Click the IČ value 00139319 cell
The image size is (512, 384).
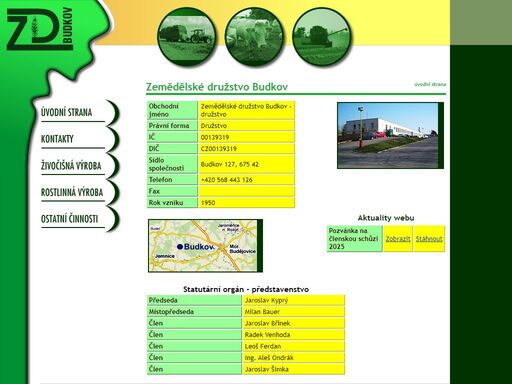click(246, 137)
